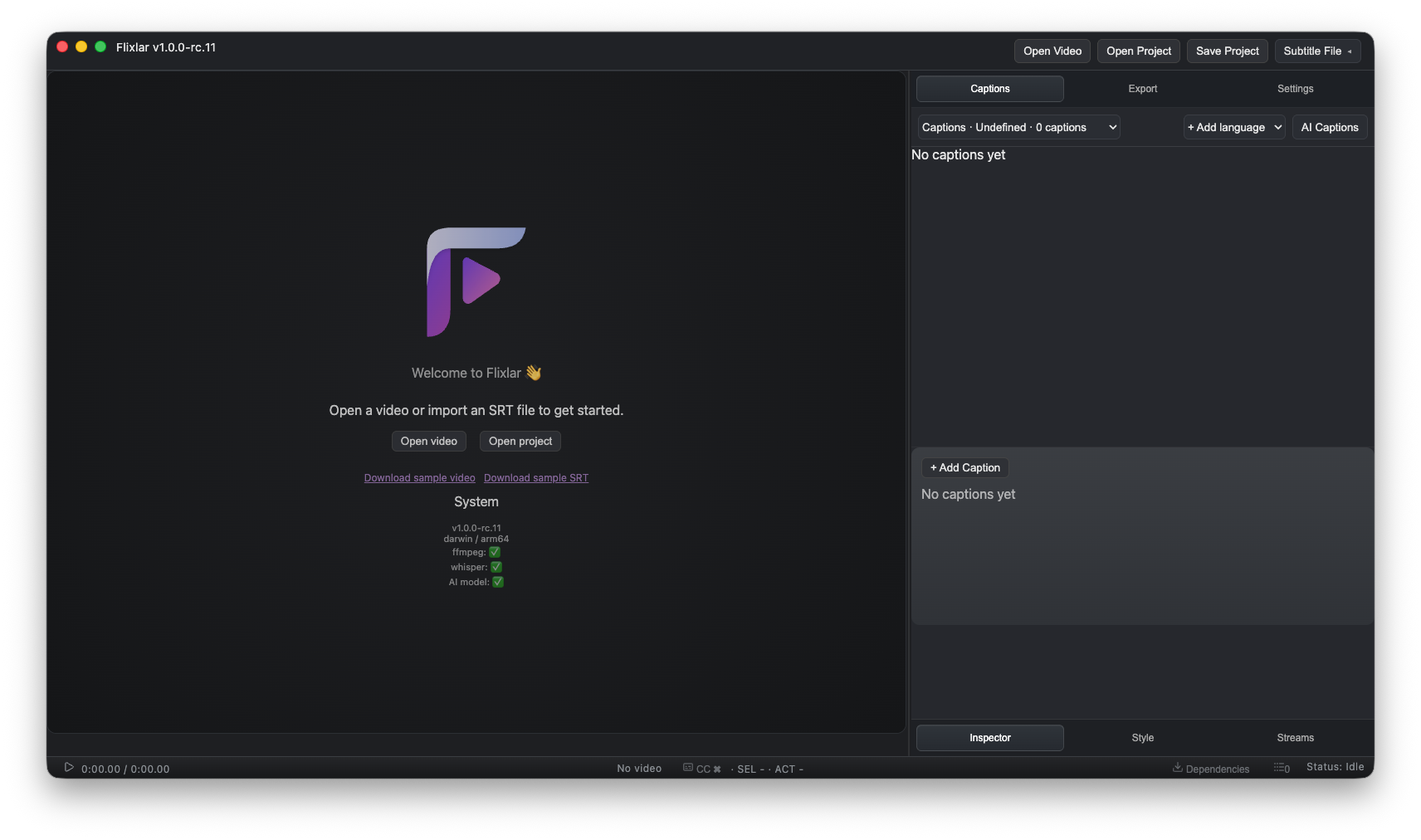Click the Open project welcome button
This screenshot has width=1421, height=840.
click(520, 441)
